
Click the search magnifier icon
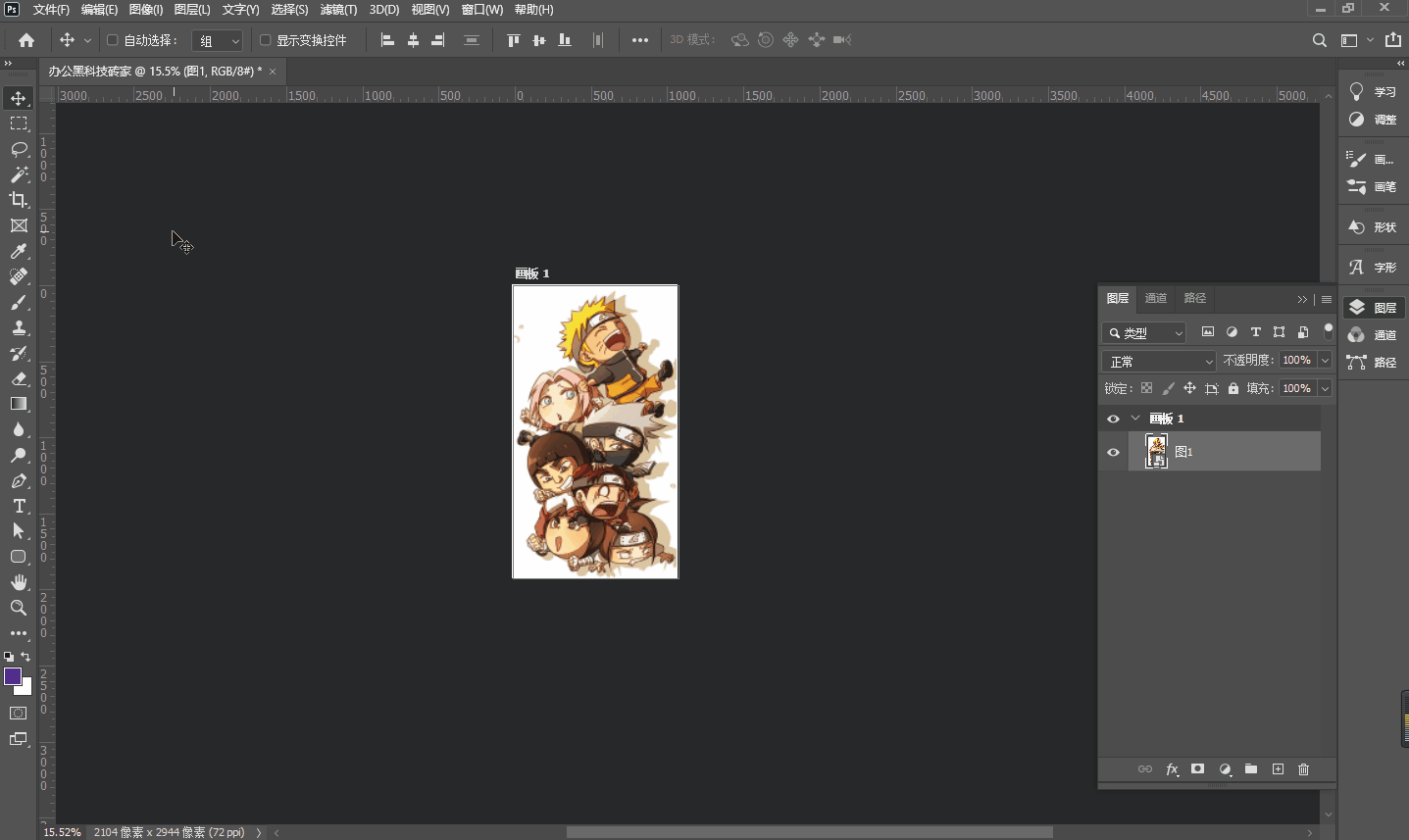point(1320,40)
